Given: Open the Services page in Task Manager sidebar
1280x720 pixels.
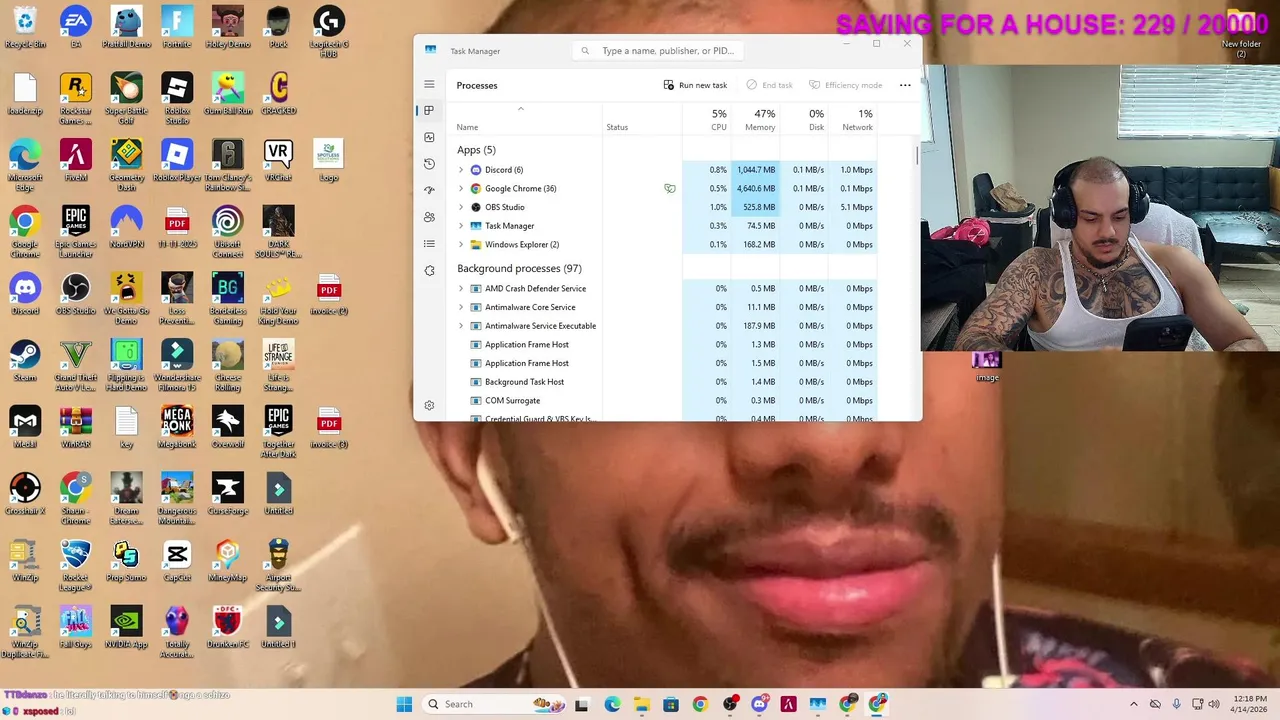Looking at the screenshot, I should click(429, 271).
